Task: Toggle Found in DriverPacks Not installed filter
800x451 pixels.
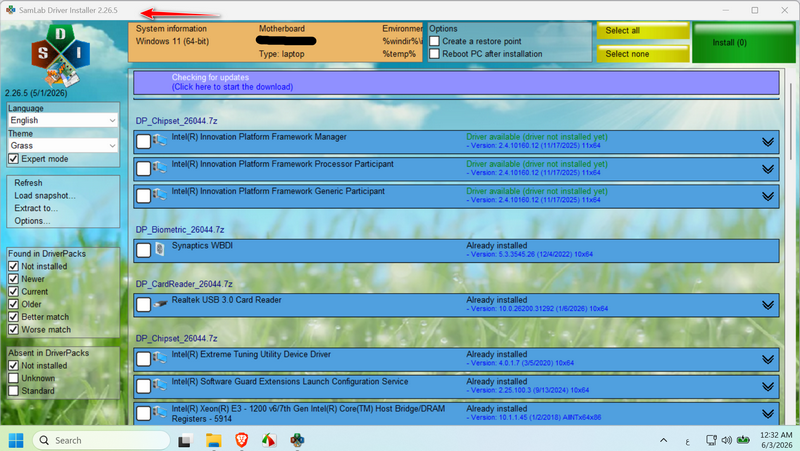Action: [13, 266]
